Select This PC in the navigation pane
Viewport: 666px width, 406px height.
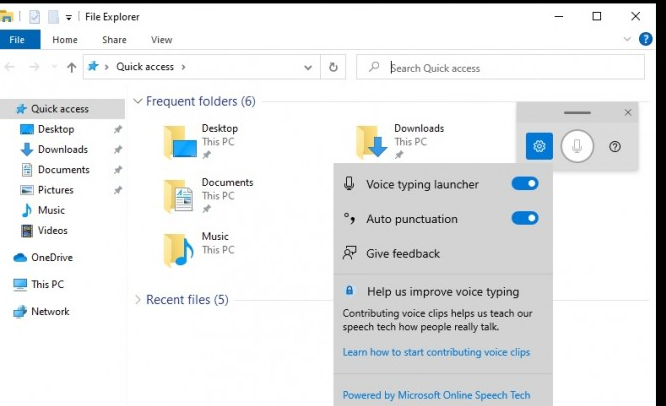pos(47,284)
